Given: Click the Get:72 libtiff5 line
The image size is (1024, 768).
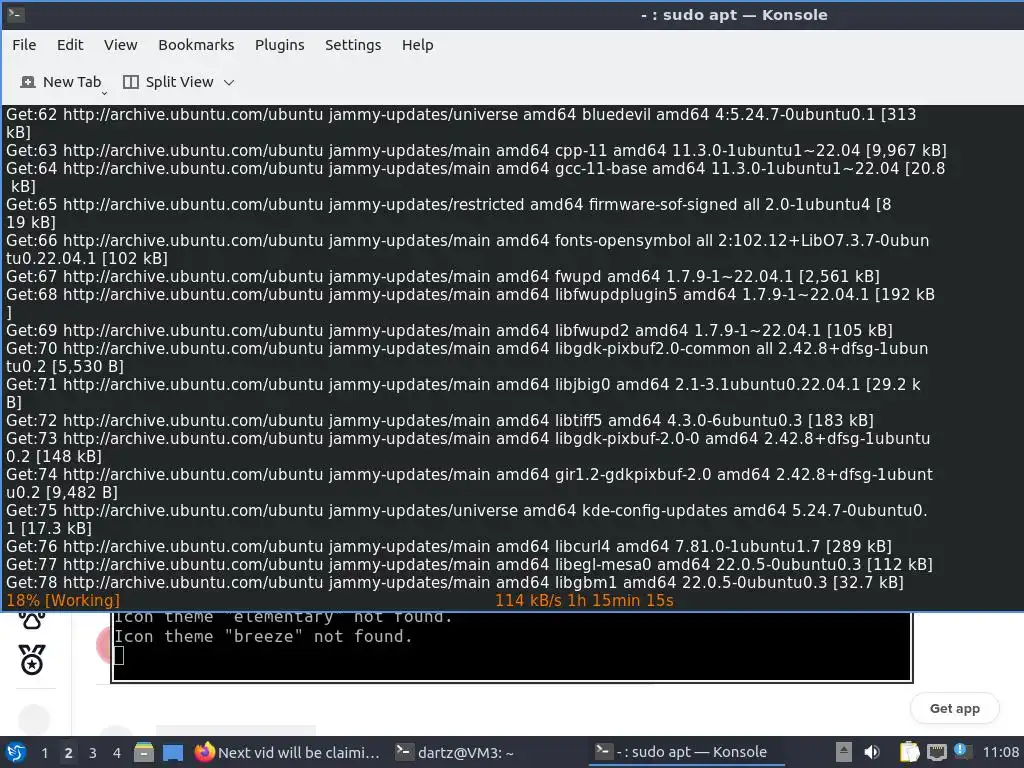Looking at the screenshot, I should 440,420.
